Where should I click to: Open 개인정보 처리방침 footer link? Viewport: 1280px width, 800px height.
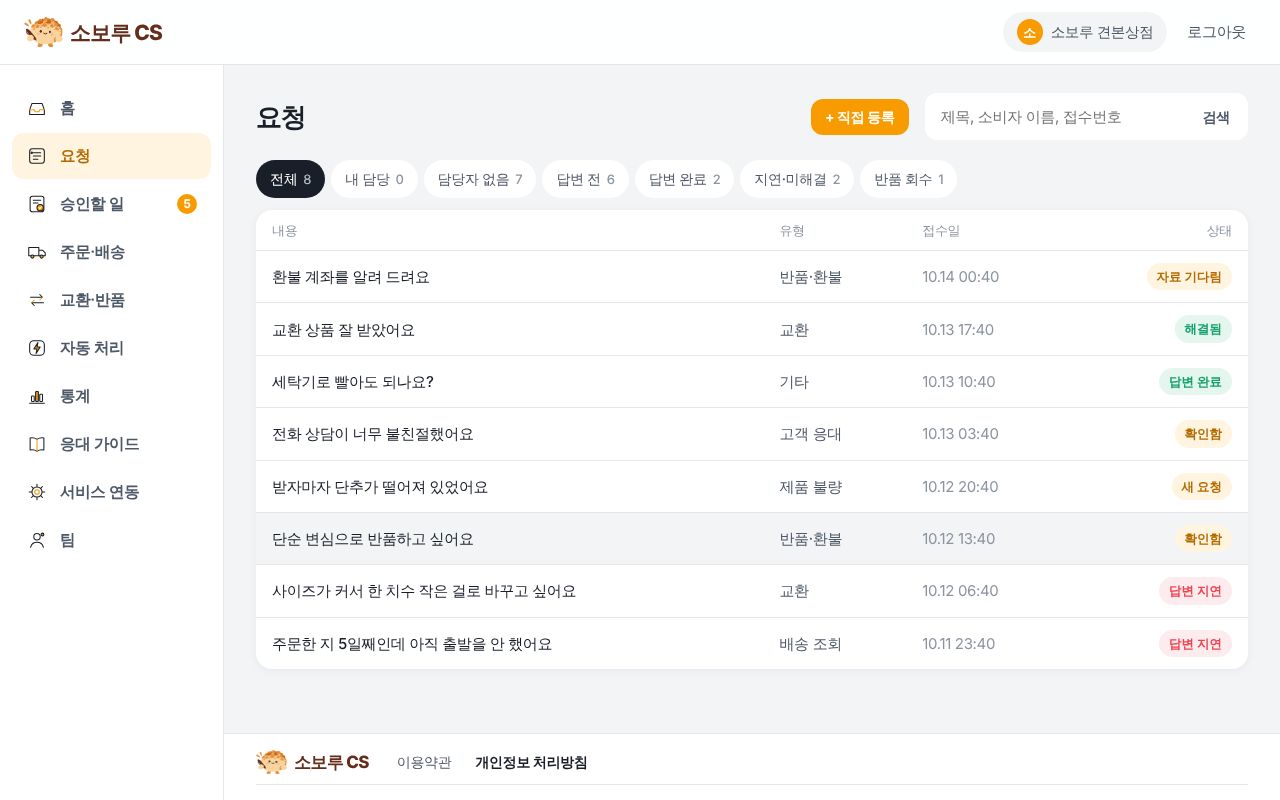[531, 762]
